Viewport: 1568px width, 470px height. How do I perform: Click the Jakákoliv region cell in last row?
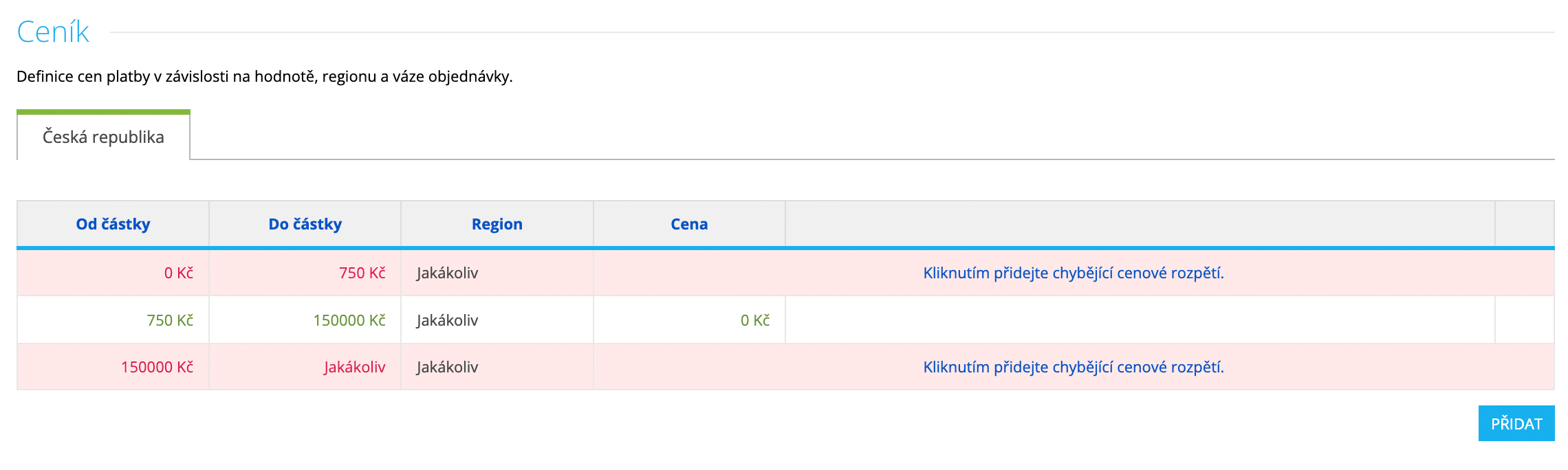[447, 367]
